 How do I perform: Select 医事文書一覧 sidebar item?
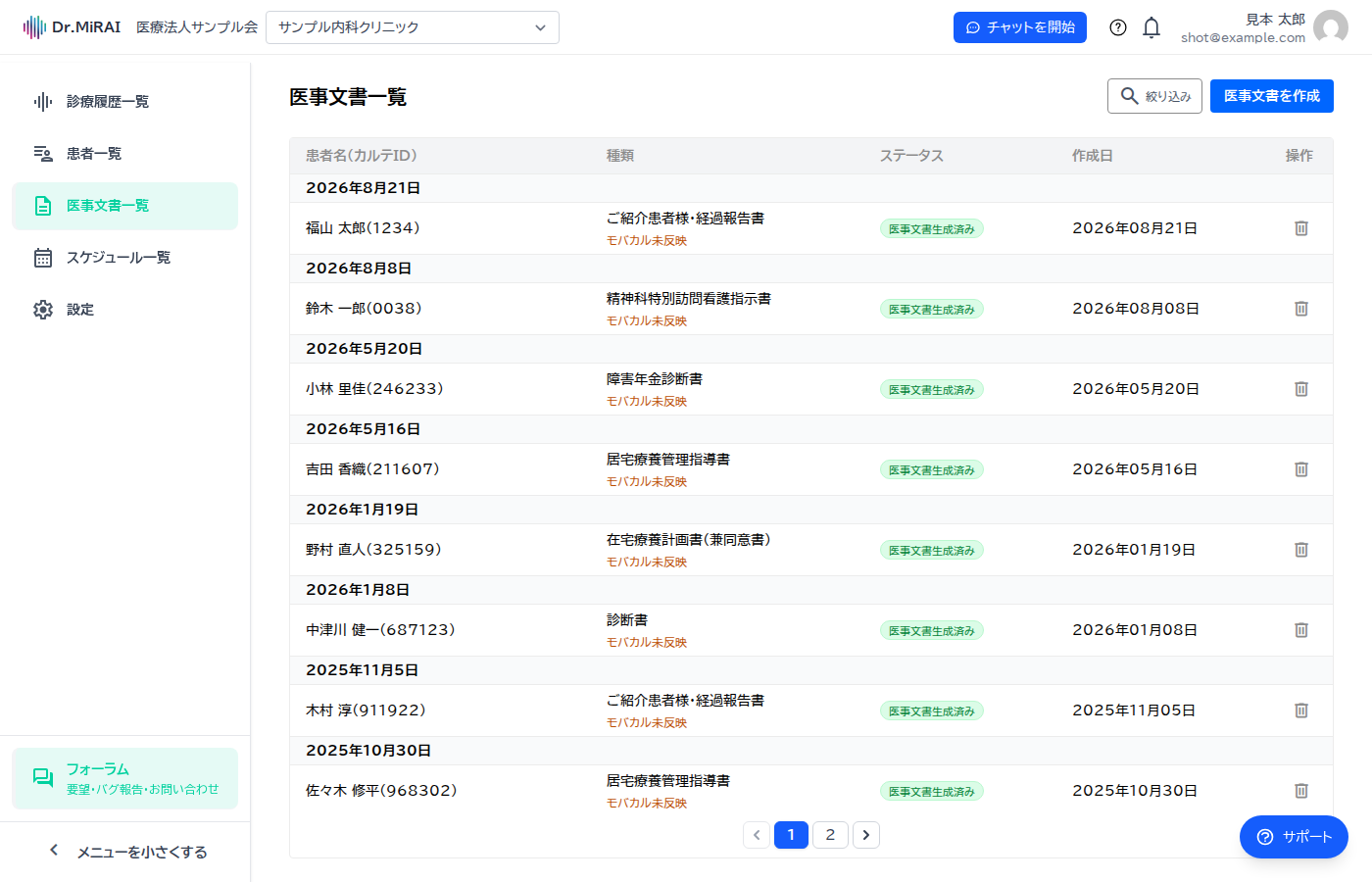click(x=125, y=206)
